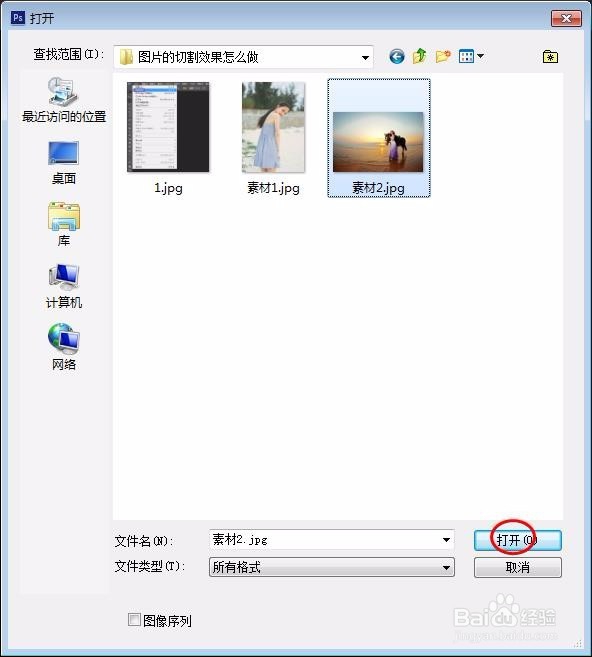Select 计算机 in the sidebar
This screenshot has height=657, width=592.
64,287
